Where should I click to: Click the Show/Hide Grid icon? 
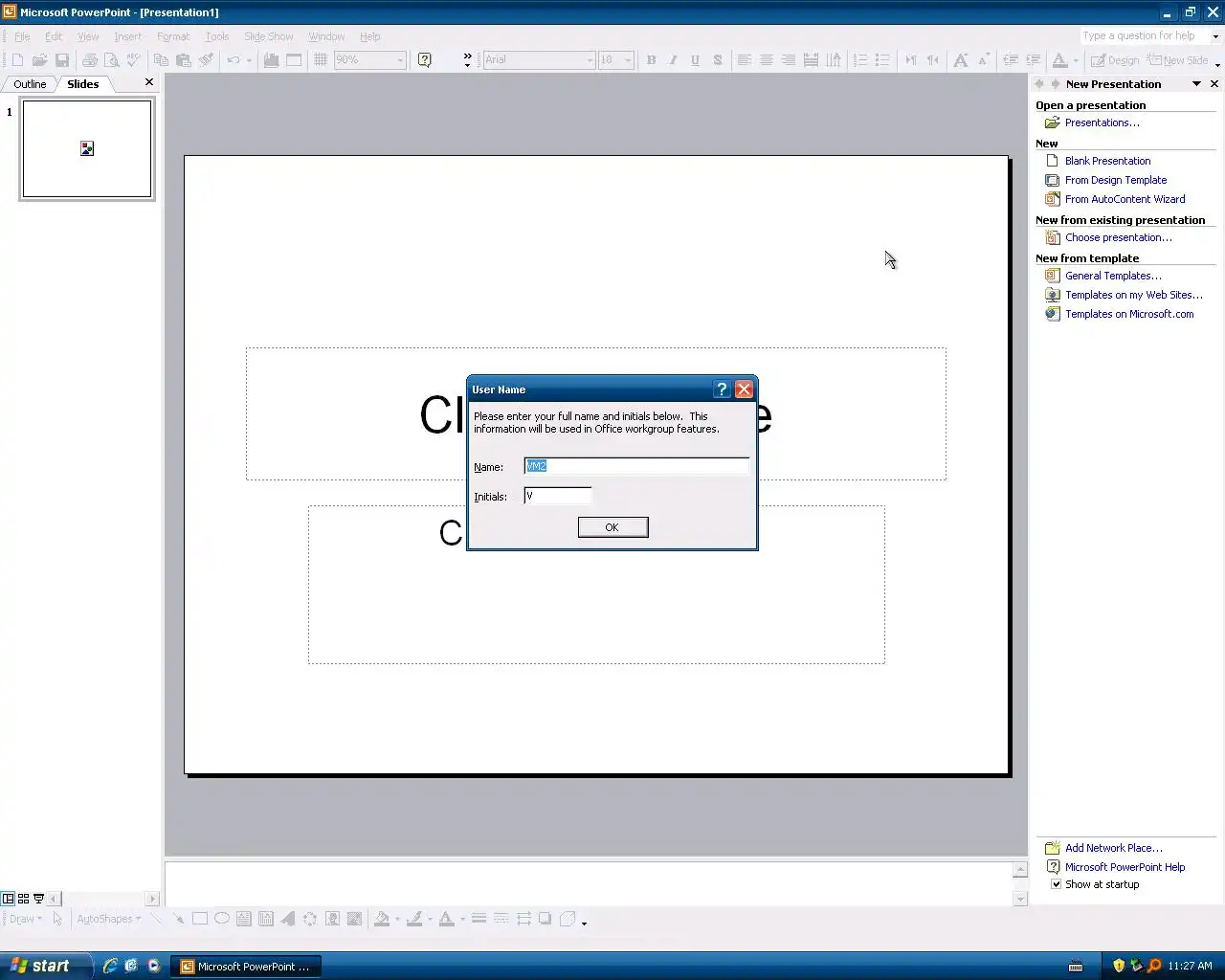[x=321, y=60]
